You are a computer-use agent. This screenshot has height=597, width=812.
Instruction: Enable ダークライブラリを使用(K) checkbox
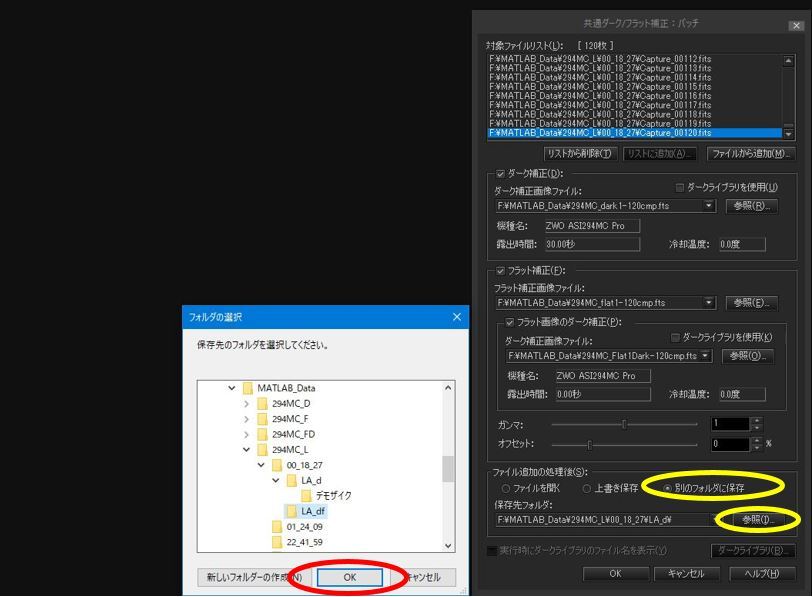point(675,338)
